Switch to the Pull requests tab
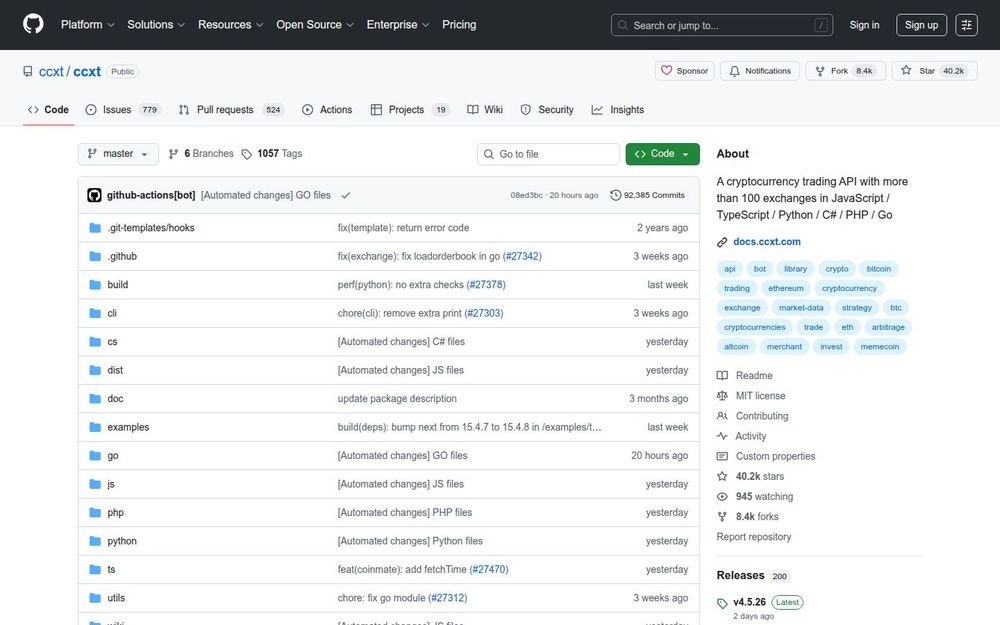The width and height of the screenshot is (1000, 625). click(x=231, y=110)
